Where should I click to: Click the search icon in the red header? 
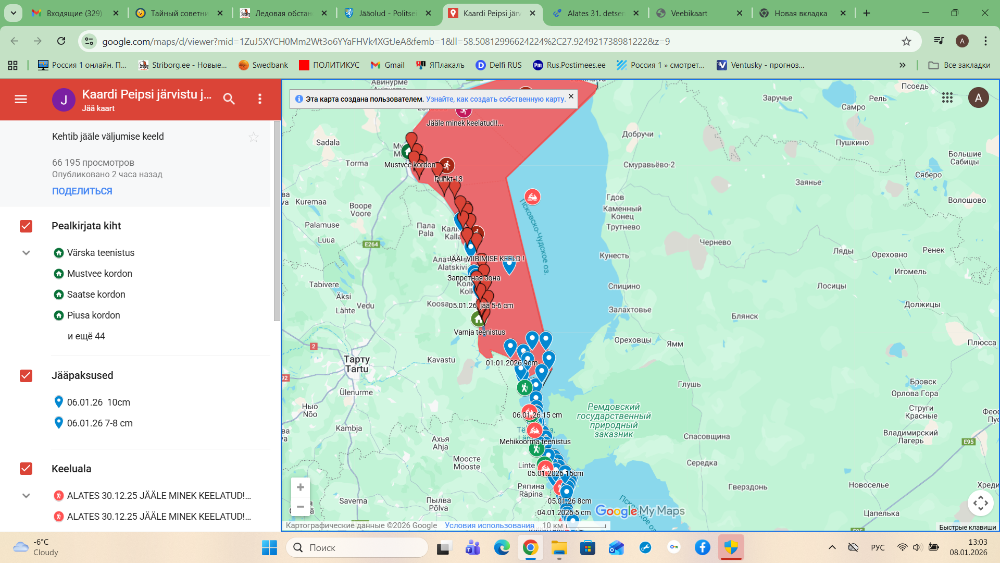click(229, 99)
